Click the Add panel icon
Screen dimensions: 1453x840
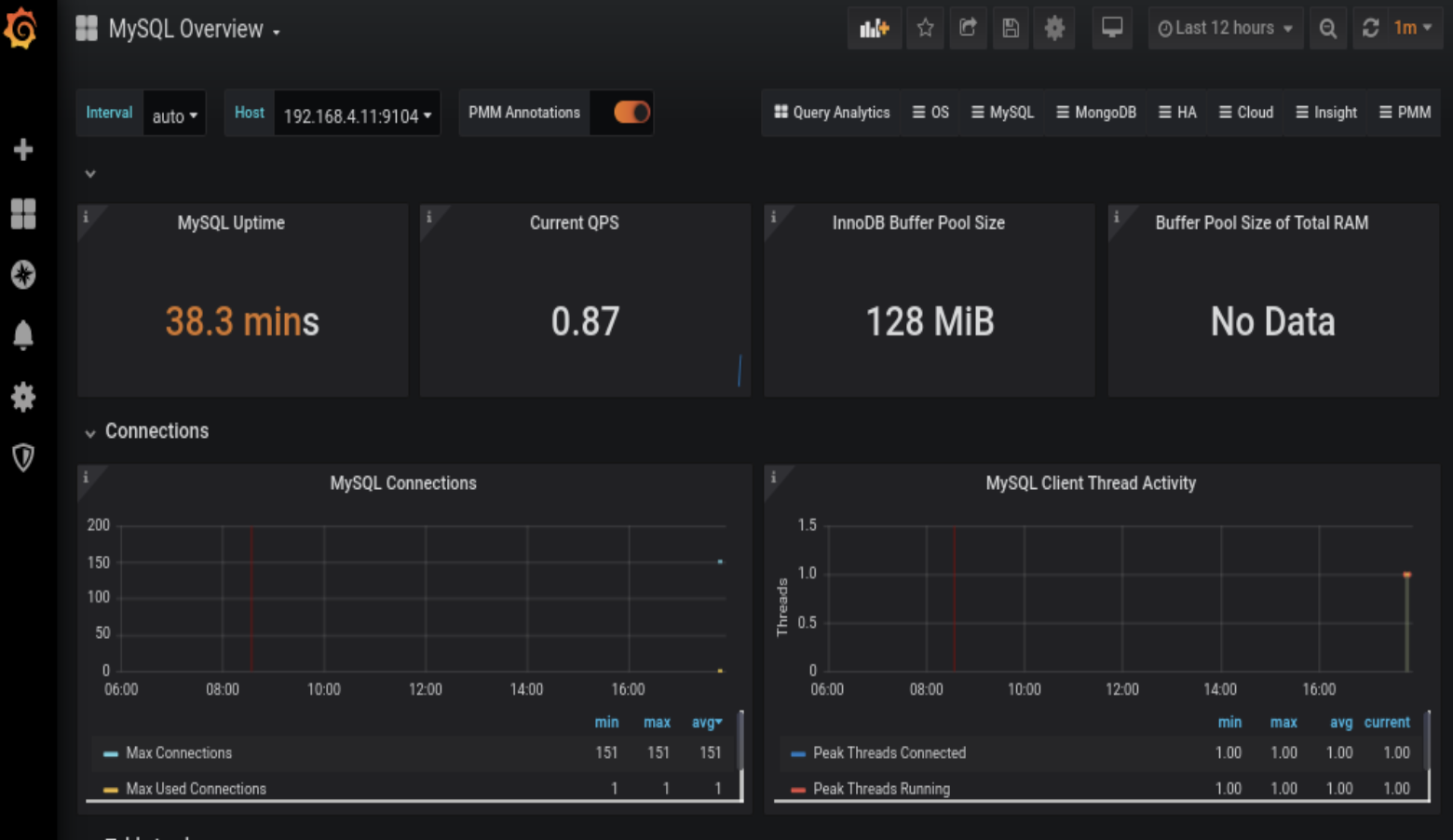coord(875,28)
